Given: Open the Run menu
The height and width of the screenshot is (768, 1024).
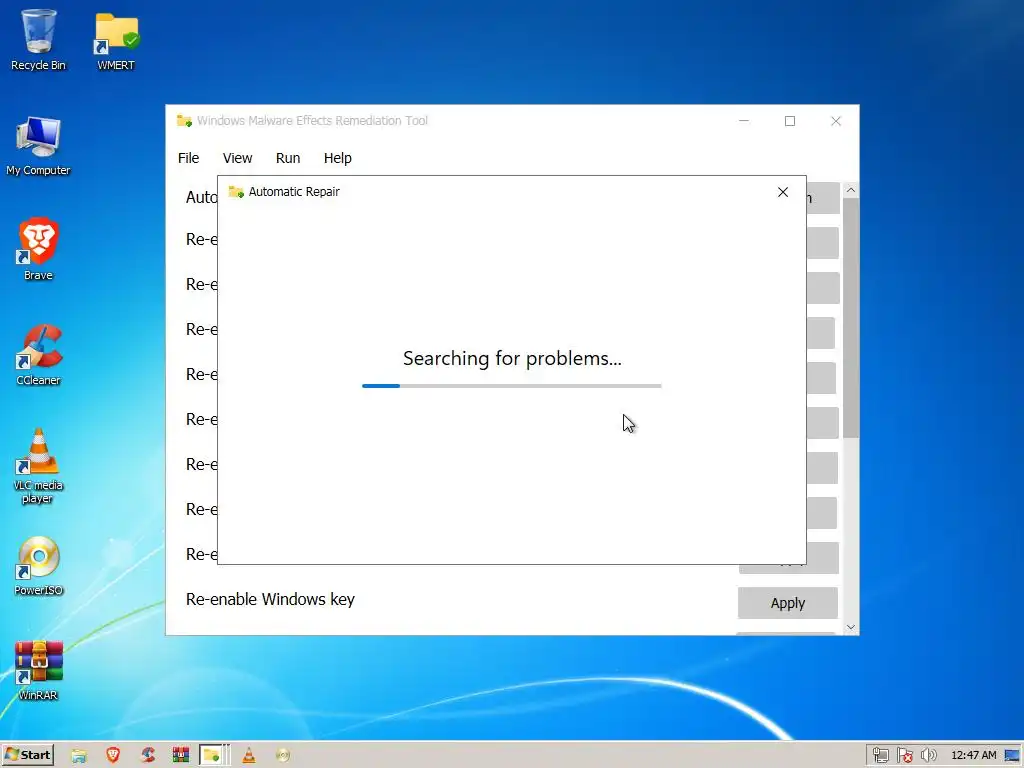Looking at the screenshot, I should pos(287,158).
